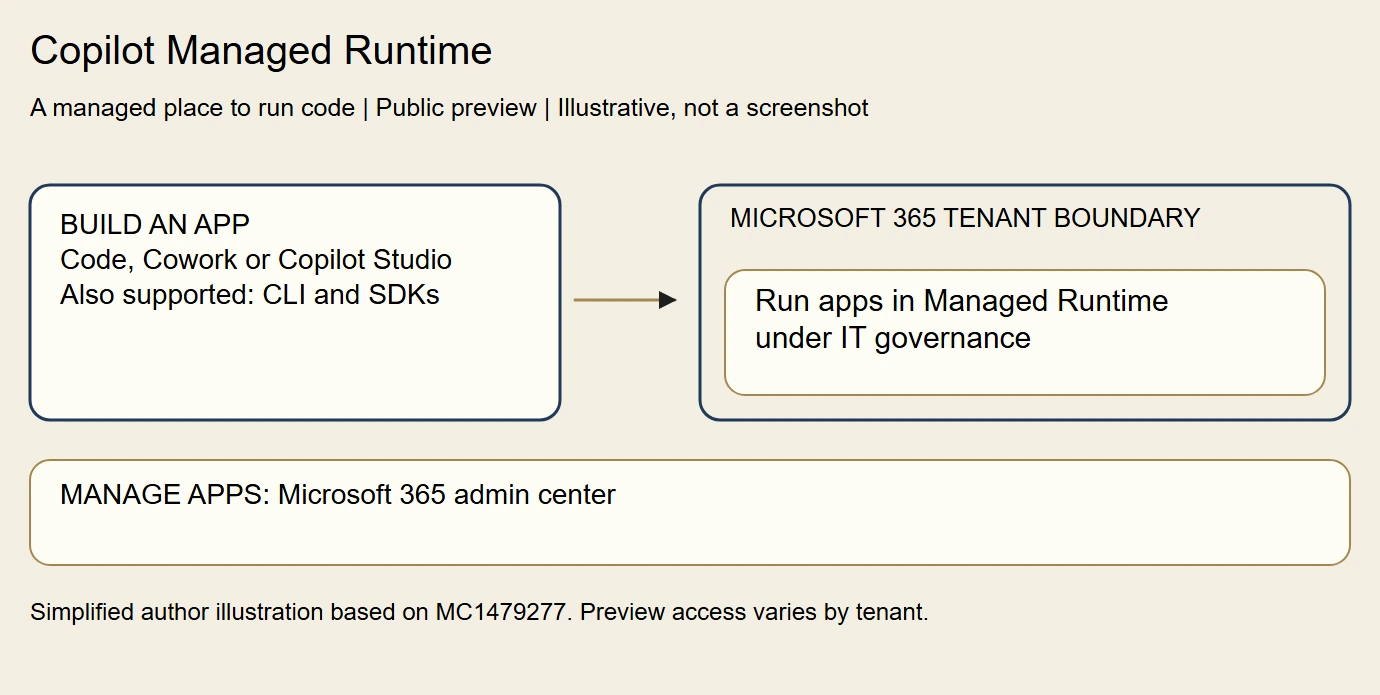Image resolution: width=1380 pixels, height=695 pixels.
Task: Click the 'Simplified author illustration' footnote
Action: [x=480, y=612]
